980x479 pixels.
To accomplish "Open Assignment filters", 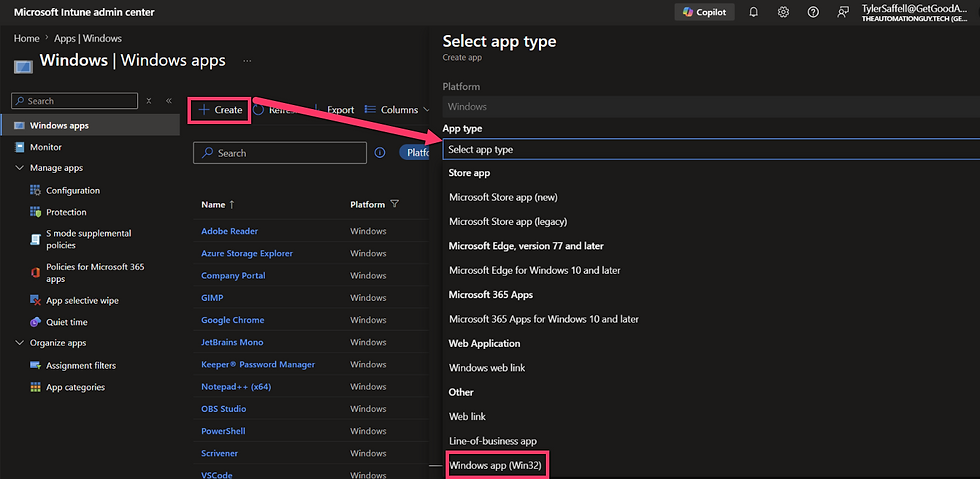I will [x=81, y=366].
